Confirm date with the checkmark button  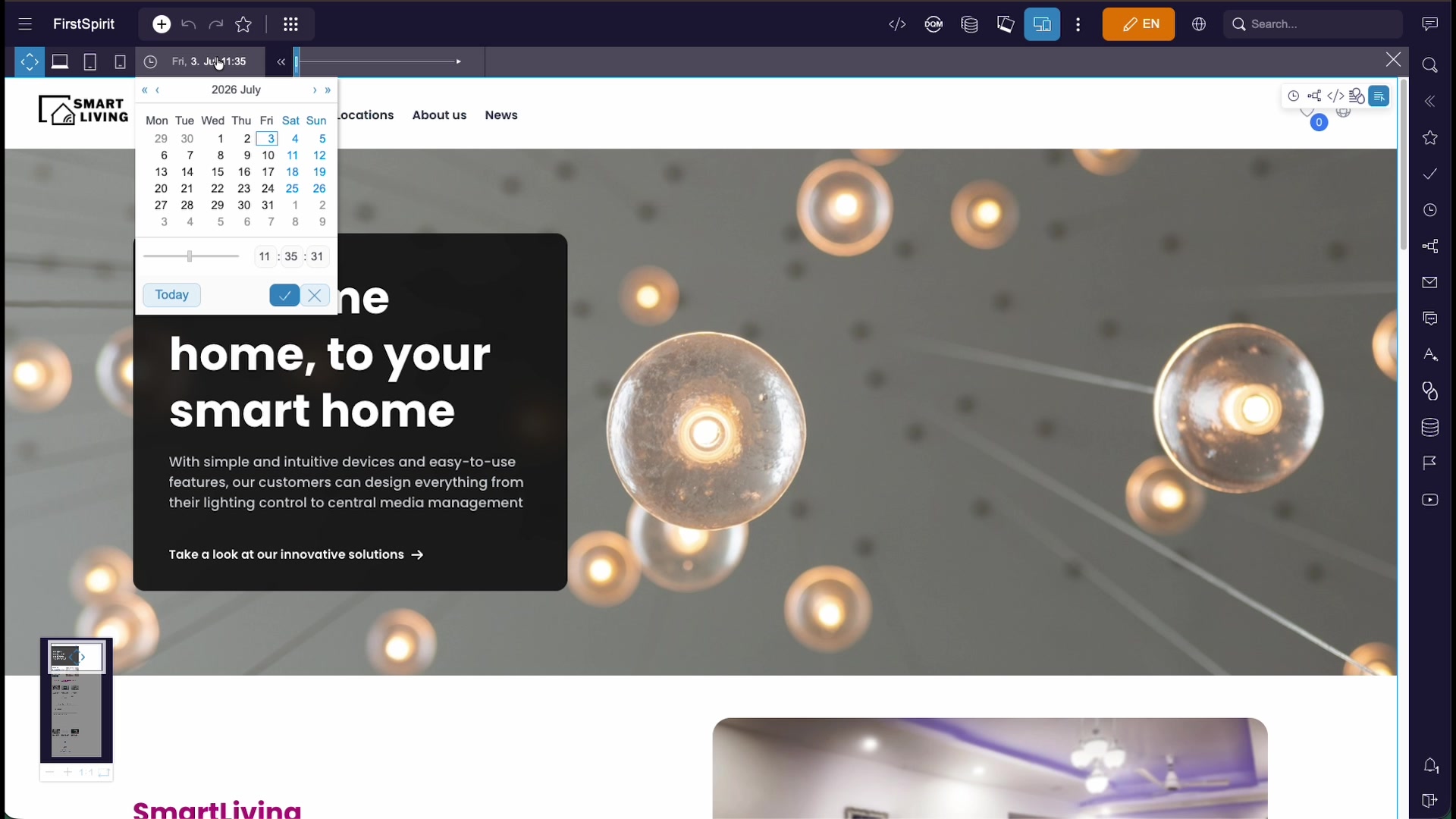pyautogui.click(x=284, y=295)
